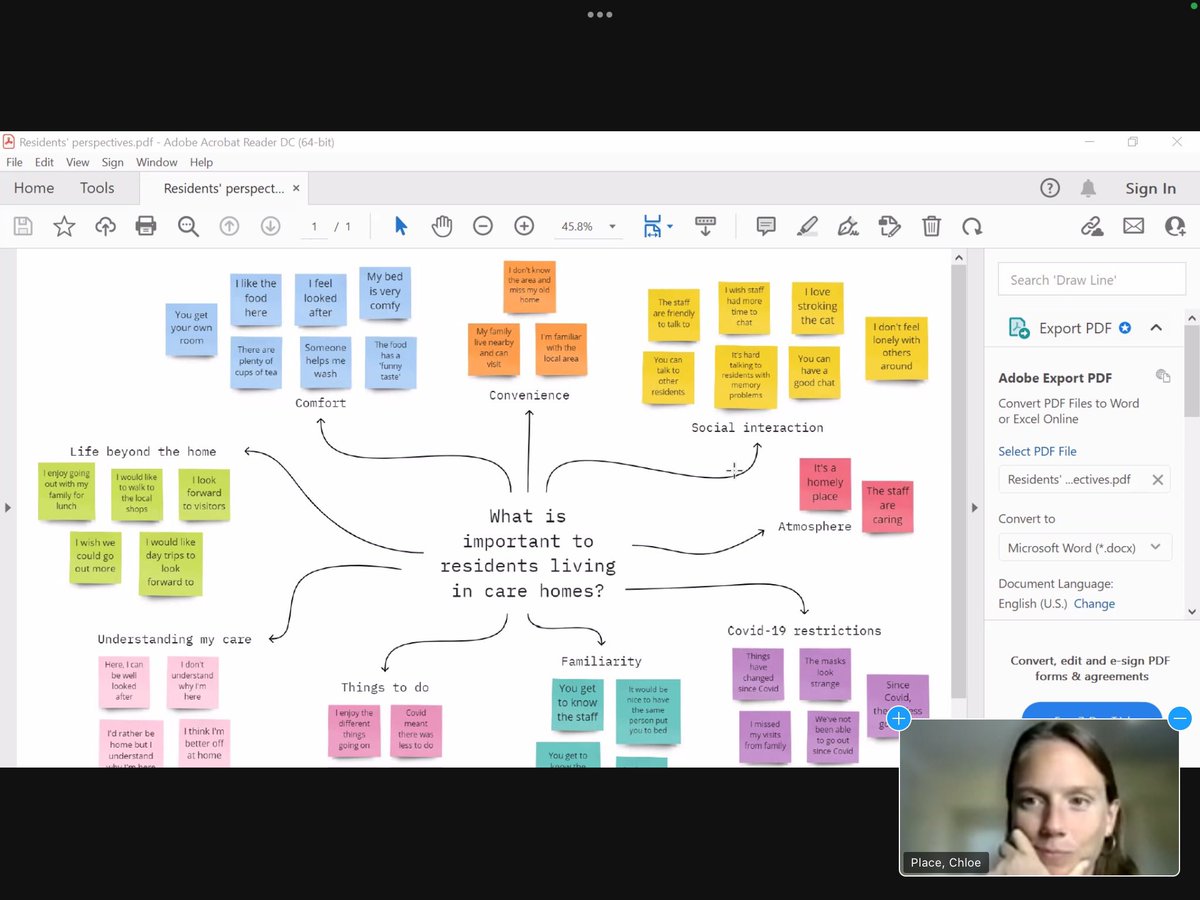Share a link to the file

click(x=1092, y=227)
